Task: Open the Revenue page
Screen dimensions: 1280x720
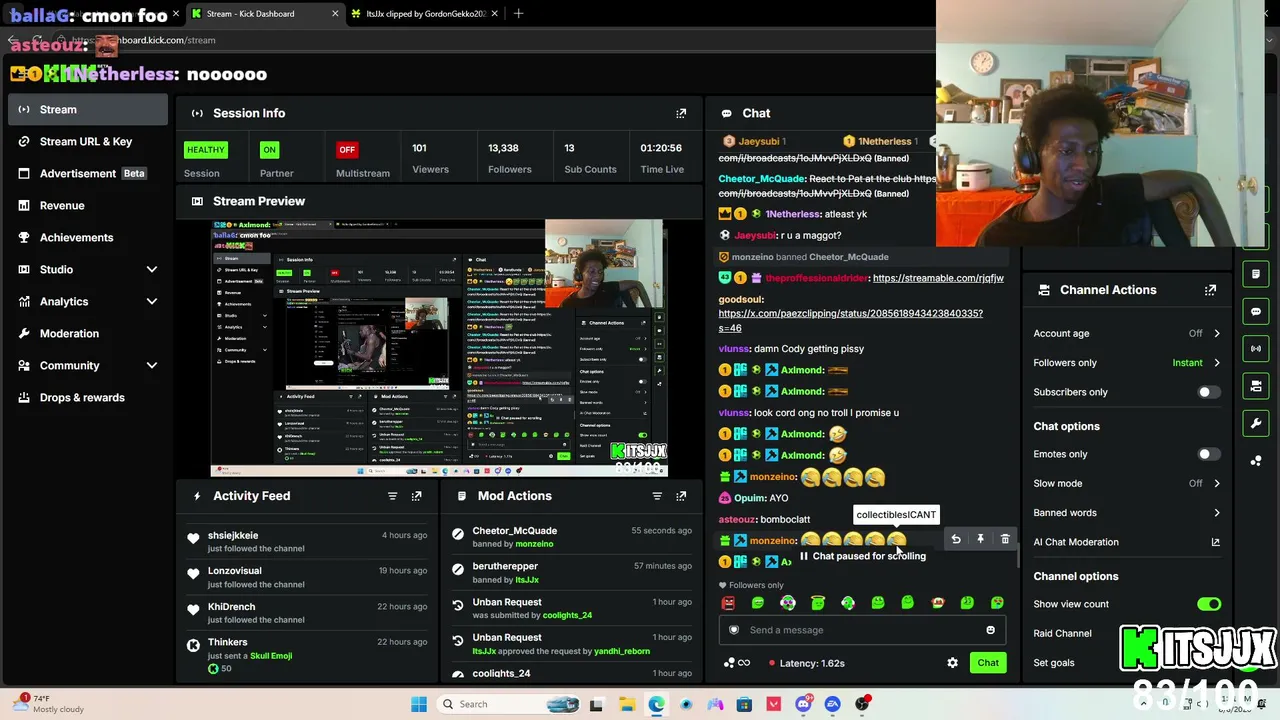Action: 88,205
